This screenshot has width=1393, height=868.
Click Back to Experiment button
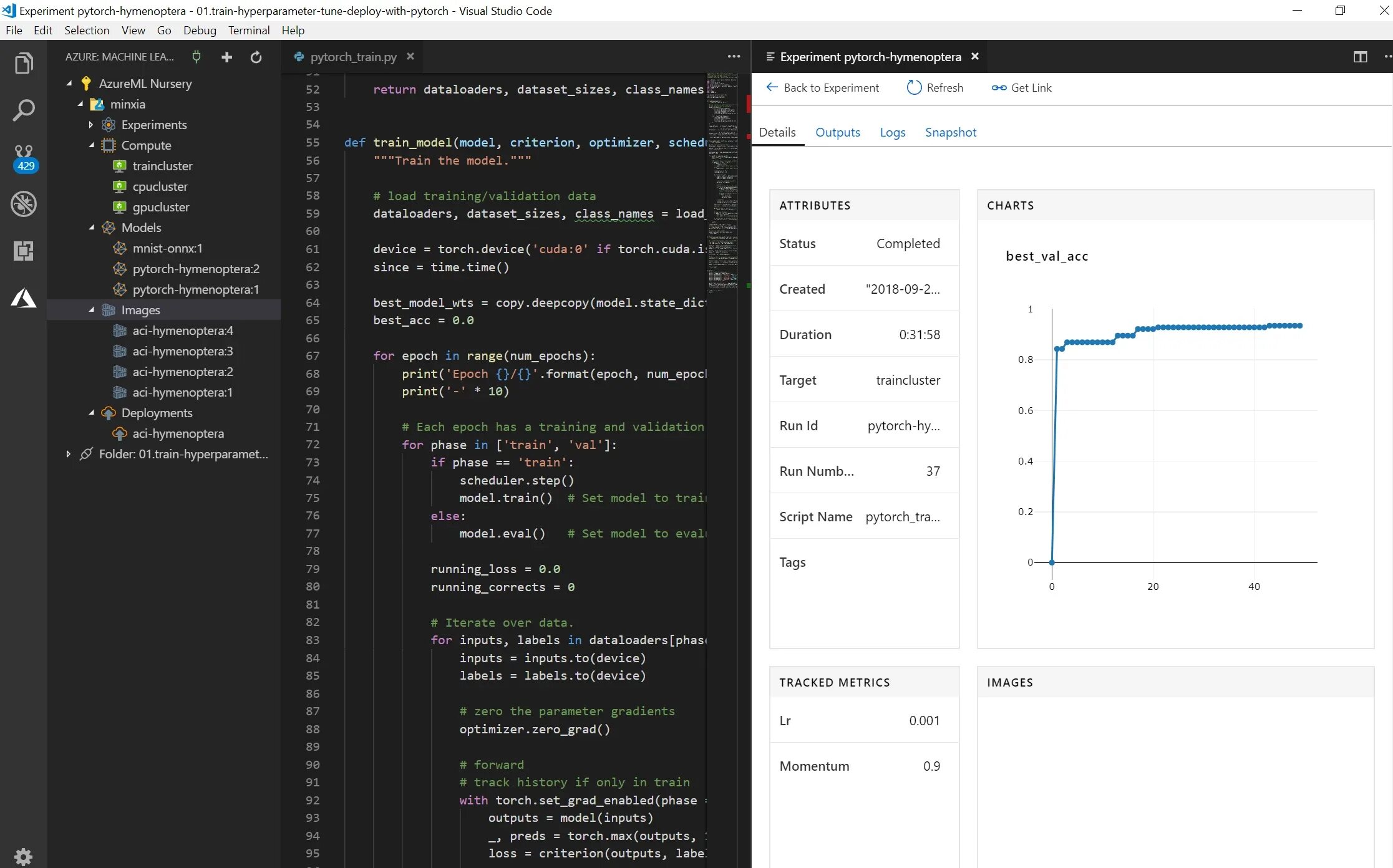[821, 87]
